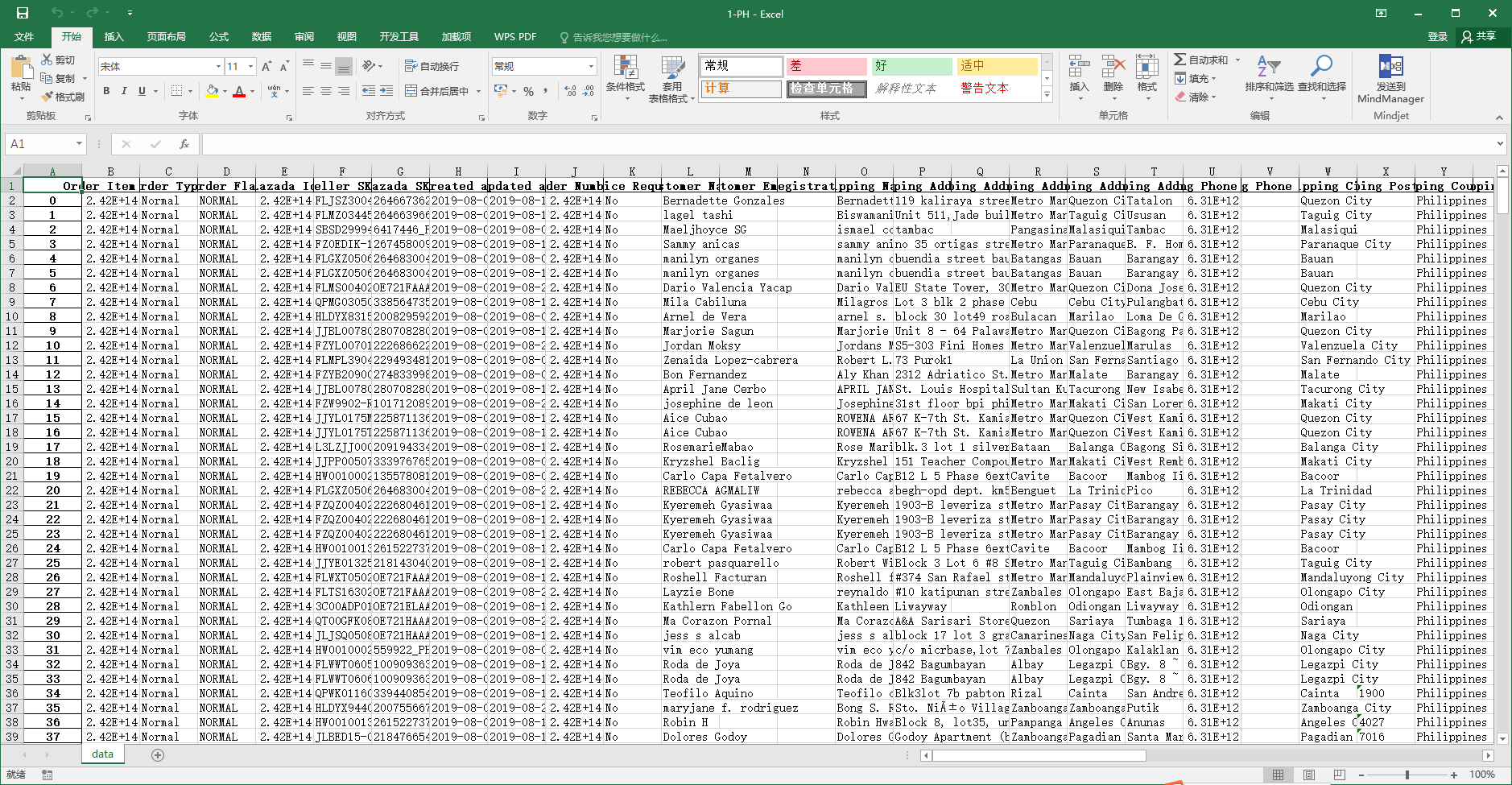Toggle Underline formatting

pos(142,91)
